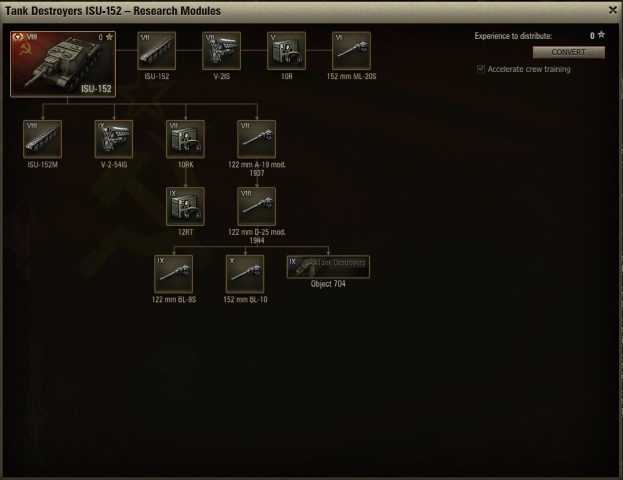
Task: Select the V-2IS engine module
Action: pyautogui.click(x=221, y=51)
